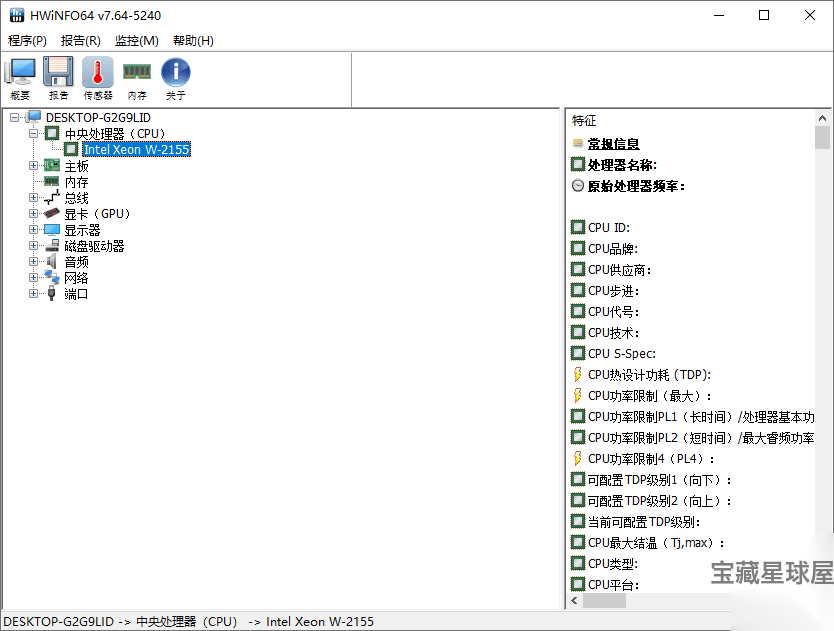Screen dimensions: 834x631
Task: Click the plug icon beside 端口
Action: [x=52, y=294]
